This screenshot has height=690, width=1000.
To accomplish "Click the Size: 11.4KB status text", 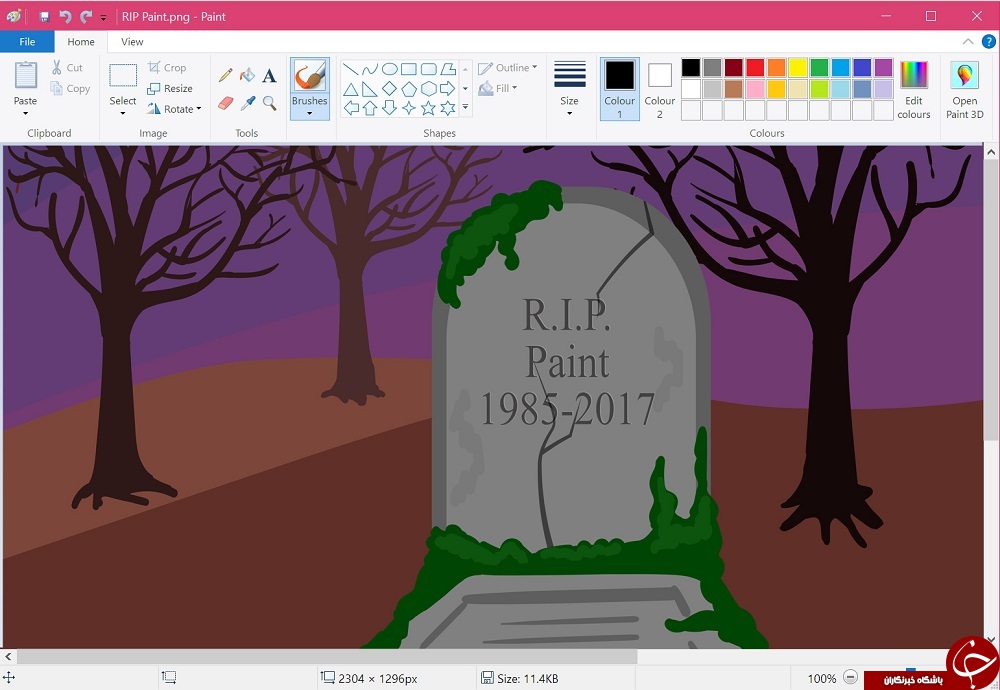I will click(x=527, y=679).
